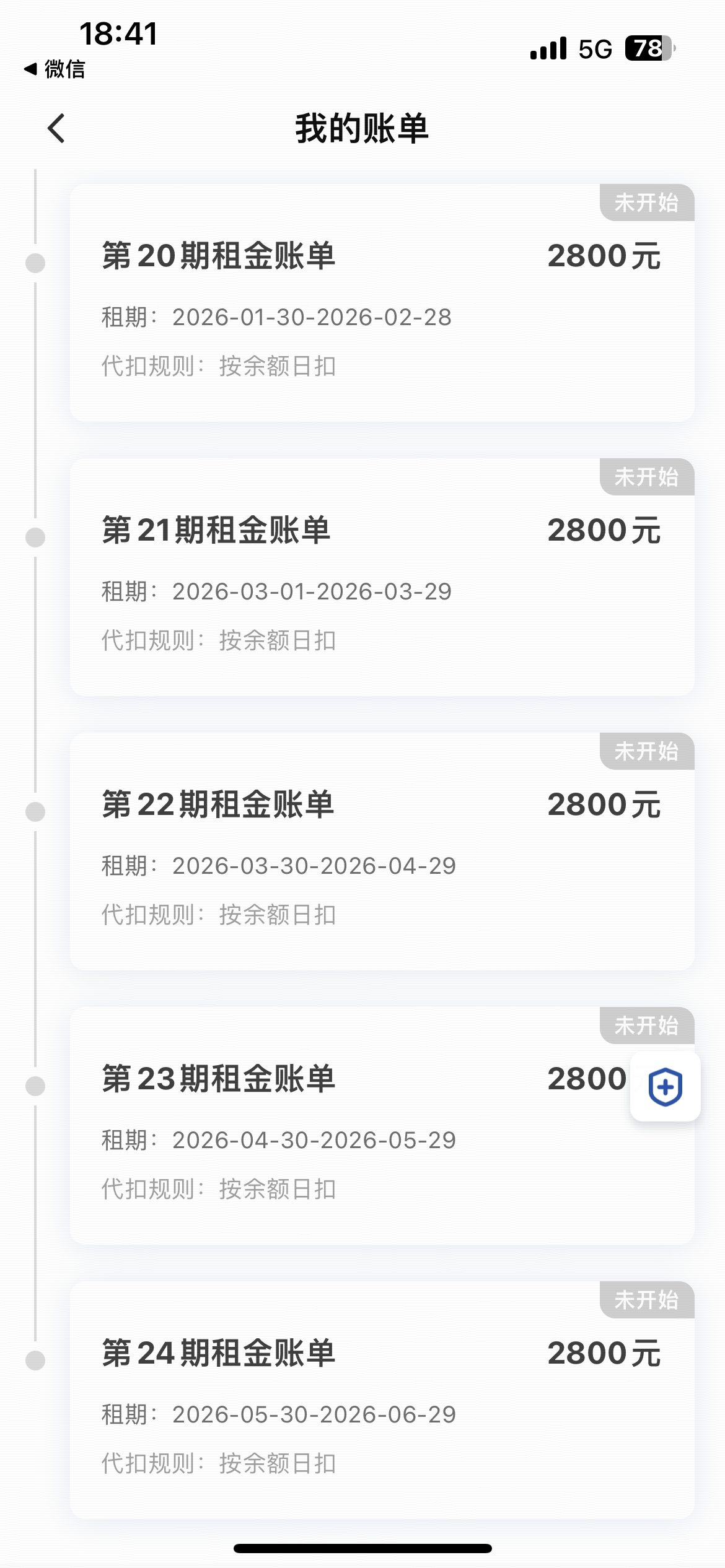The width and height of the screenshot is (725, 1568).
Task: Tap timeline dot beside 第22期 bill
Action: 35,812
